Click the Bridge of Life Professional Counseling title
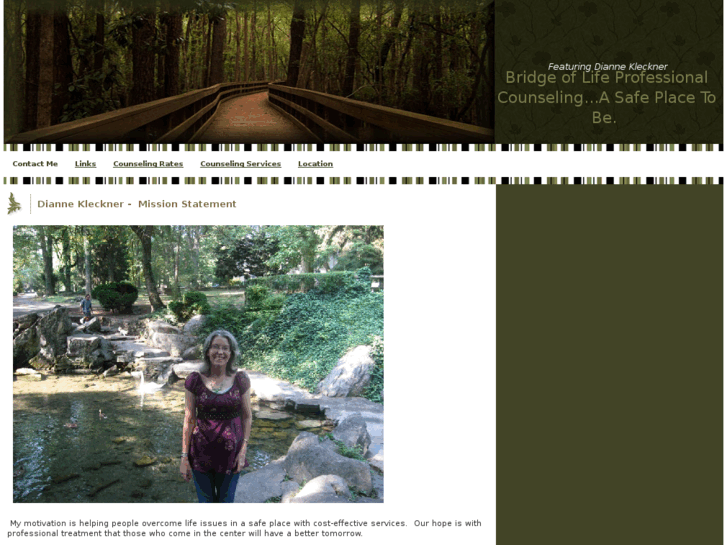This screenshot has width=727, height=545. 606,97
